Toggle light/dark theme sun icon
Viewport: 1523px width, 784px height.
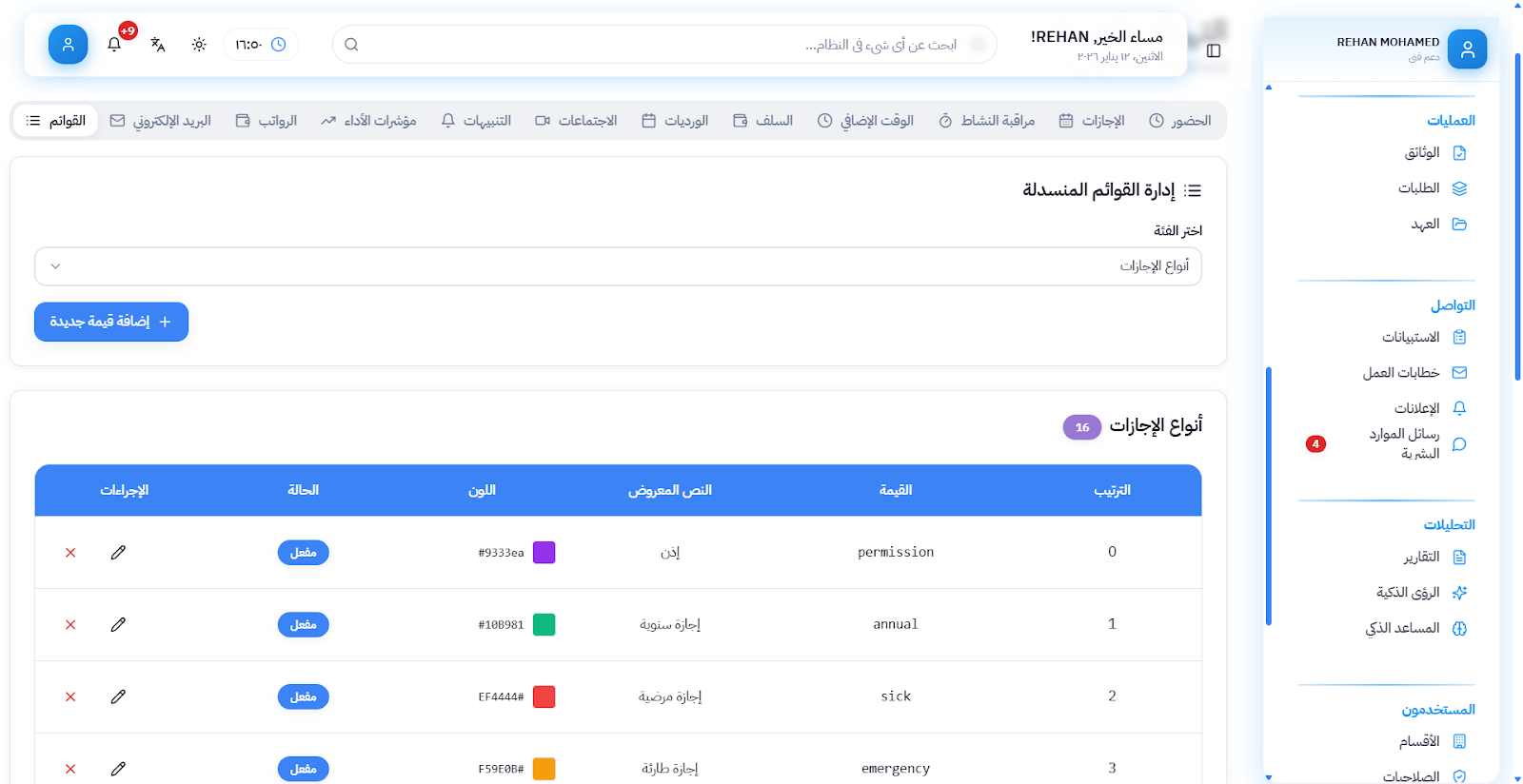199,45
